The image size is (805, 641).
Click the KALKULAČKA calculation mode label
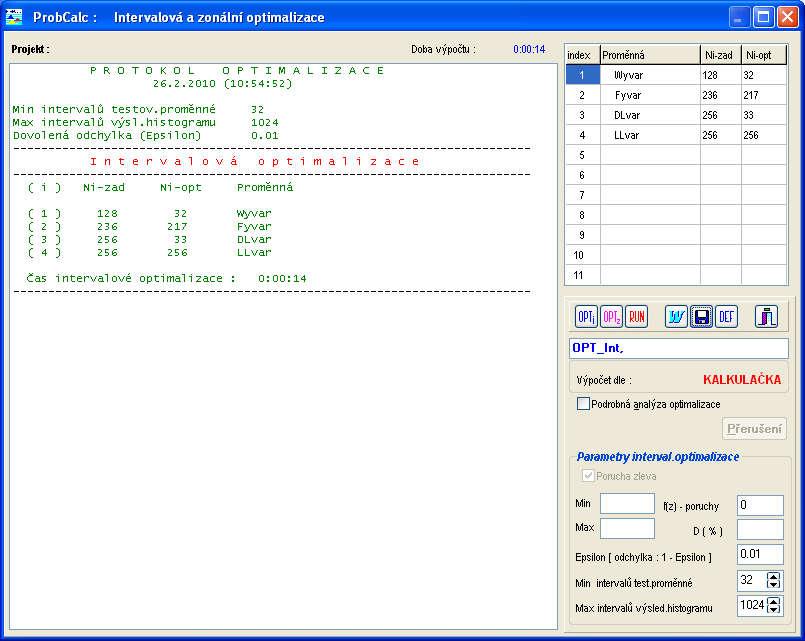pyautogui.click(x=742, y=380)
